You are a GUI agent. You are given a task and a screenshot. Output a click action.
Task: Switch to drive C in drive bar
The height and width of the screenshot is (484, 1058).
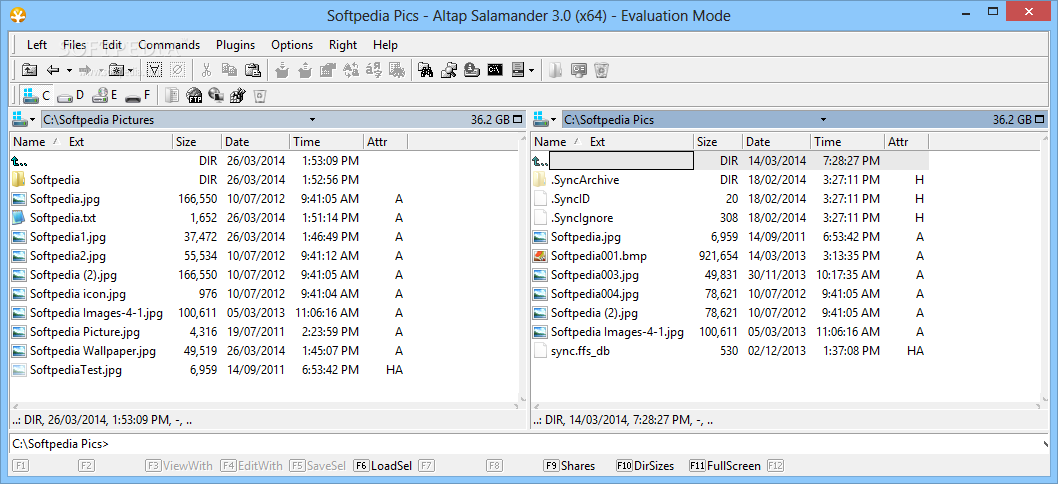click(36, 95)
